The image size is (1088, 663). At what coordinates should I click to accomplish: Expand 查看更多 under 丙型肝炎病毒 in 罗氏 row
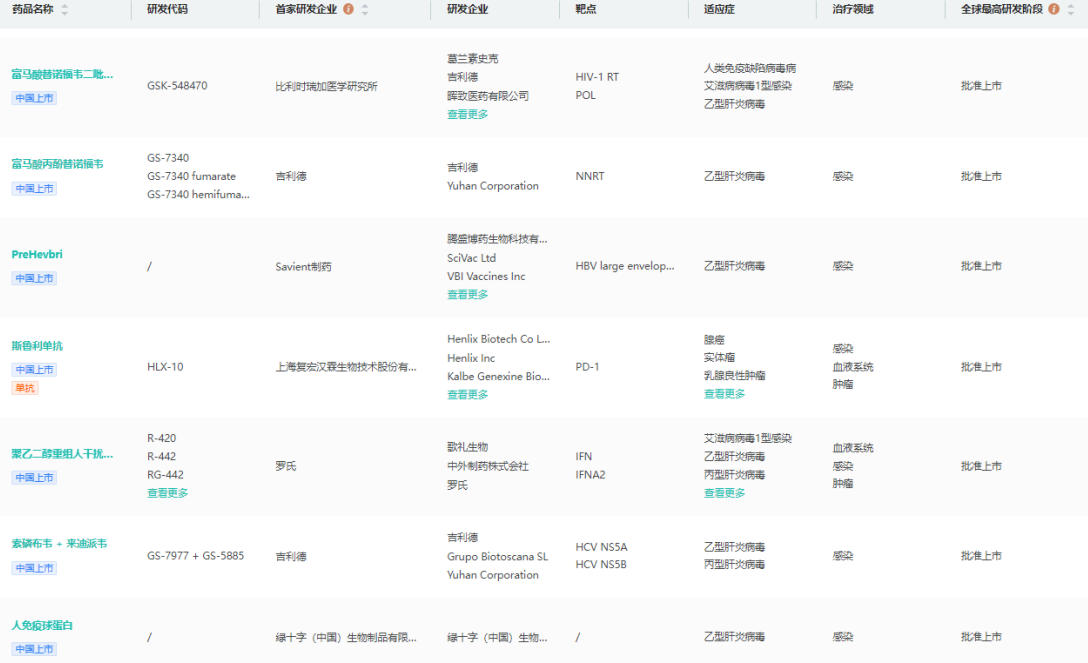click(724, 493)
